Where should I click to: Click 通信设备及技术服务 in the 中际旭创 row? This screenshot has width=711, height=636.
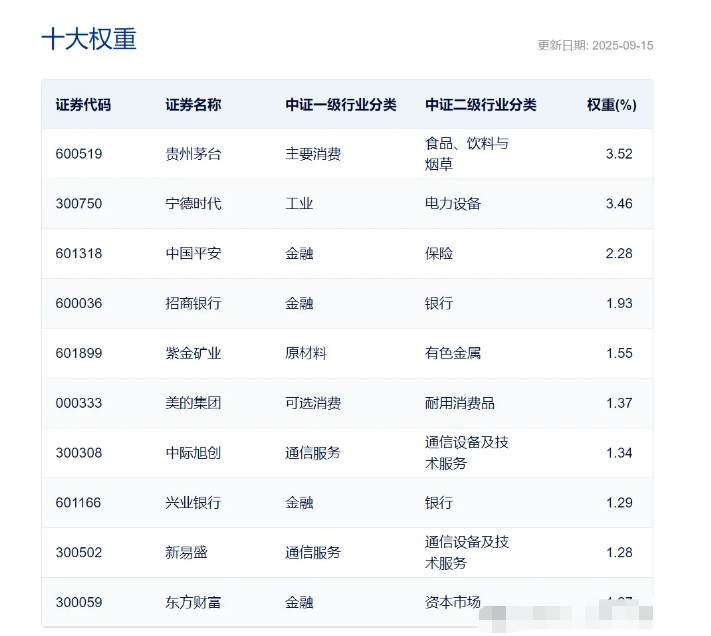click(467, 453)
